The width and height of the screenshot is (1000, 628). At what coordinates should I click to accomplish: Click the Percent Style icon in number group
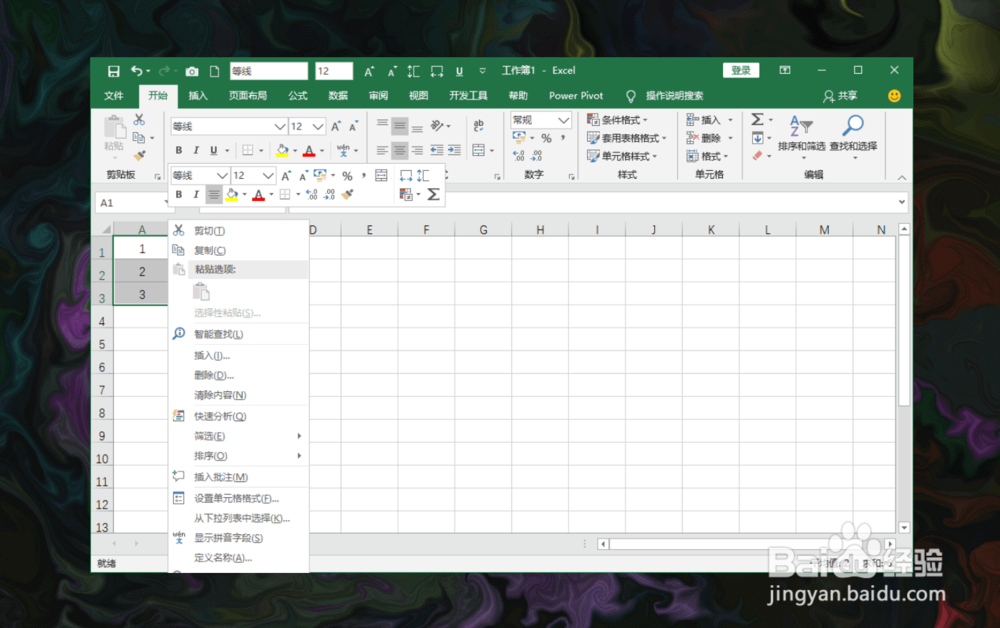(x=546, y=138)
